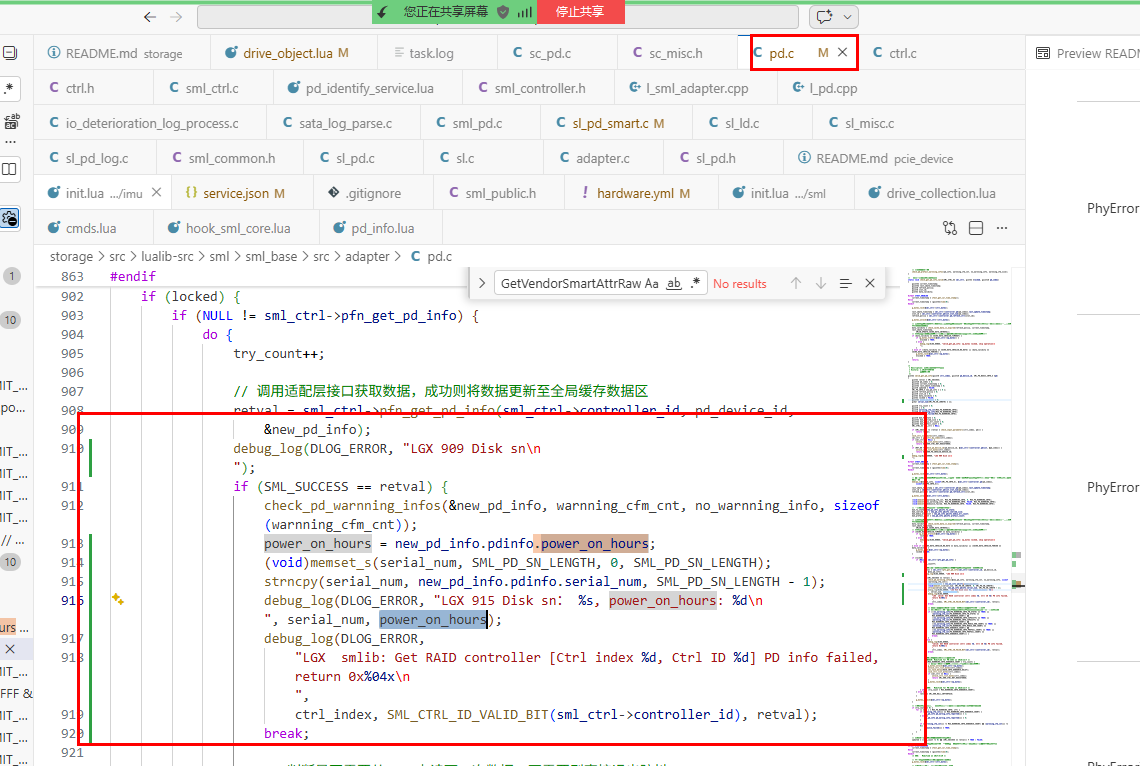Close the pd.c editor tab
This screenshot has height=766, width=1140.
843,53
